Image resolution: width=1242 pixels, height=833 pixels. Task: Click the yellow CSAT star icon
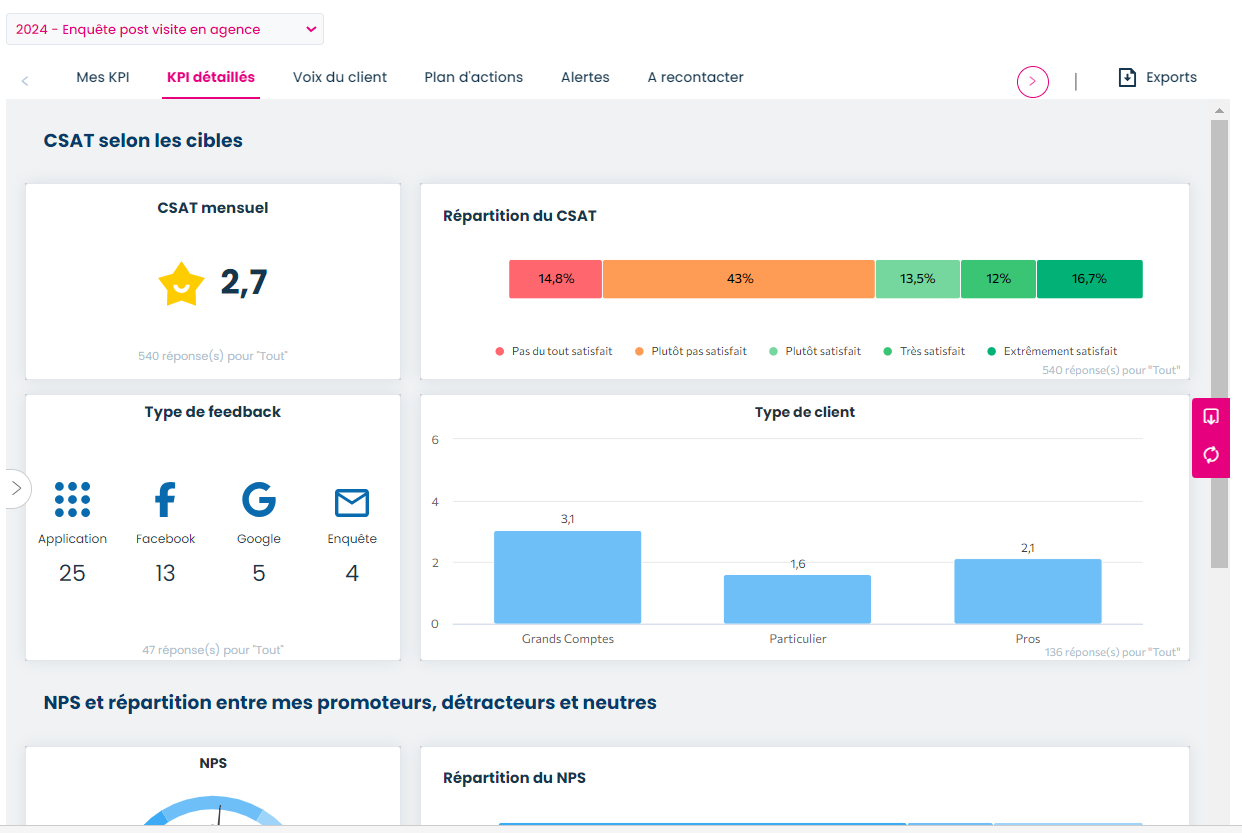[182, 283]
